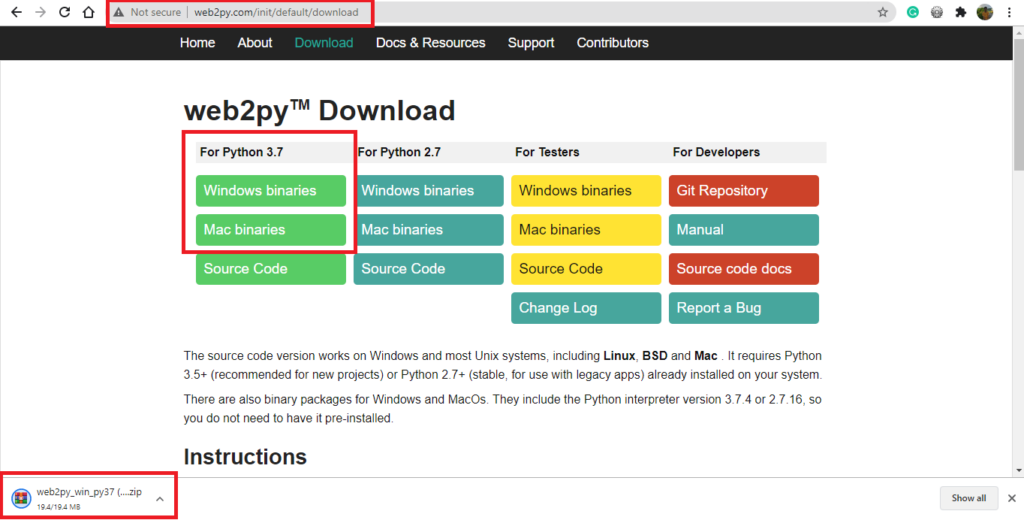The image size is (1024, 520).
Task: Open the Extensions puzzle piece icon
Action: point(961,13)
